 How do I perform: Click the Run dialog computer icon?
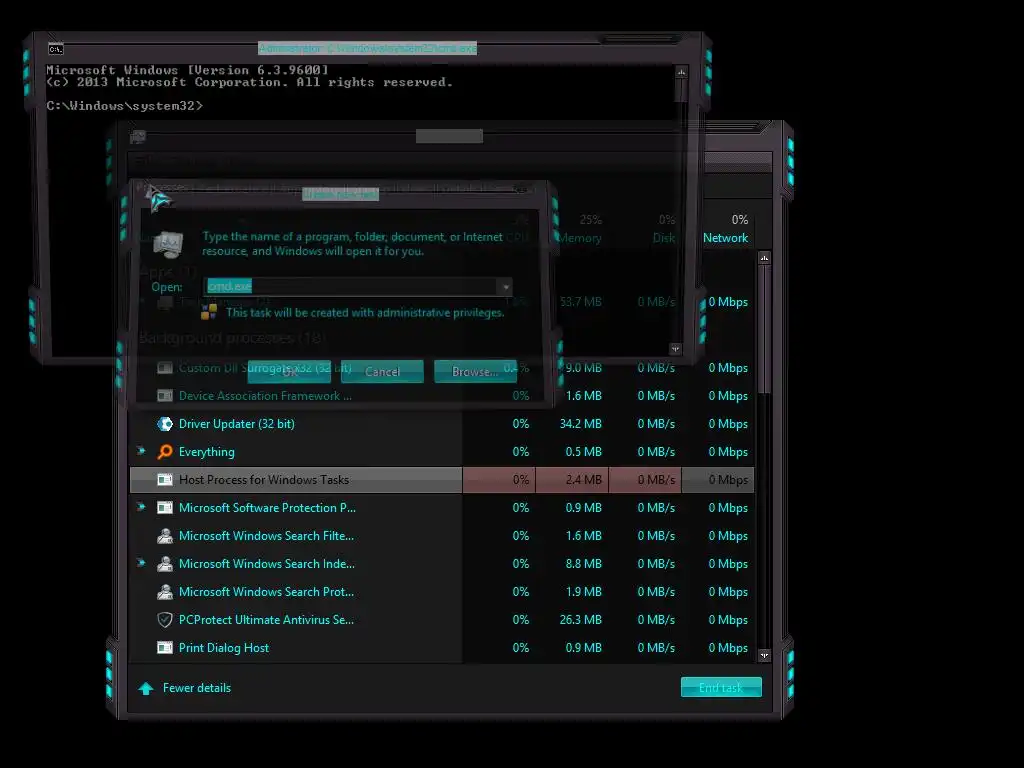point(168,245)
